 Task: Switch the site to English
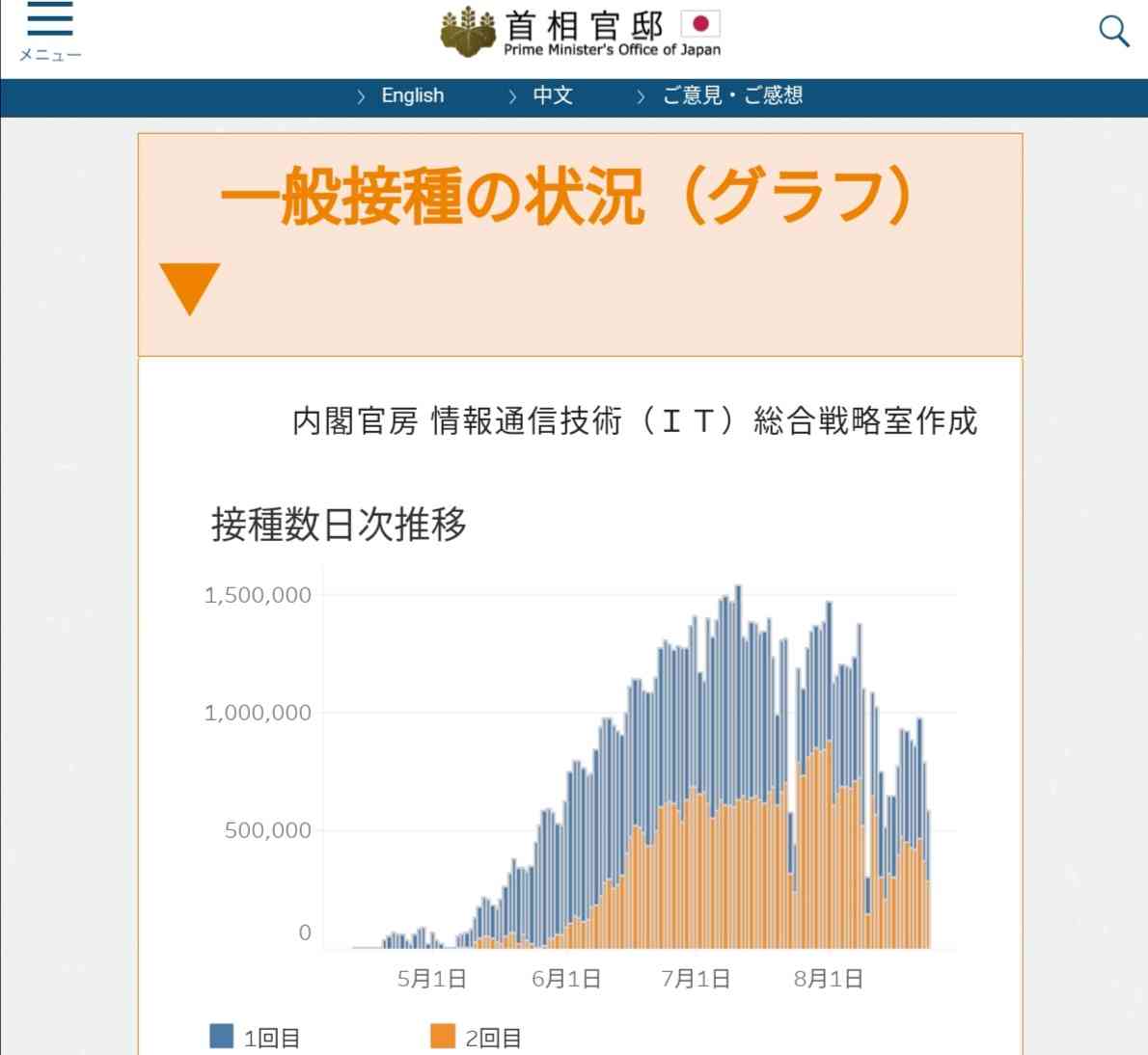tap(413, 95)
